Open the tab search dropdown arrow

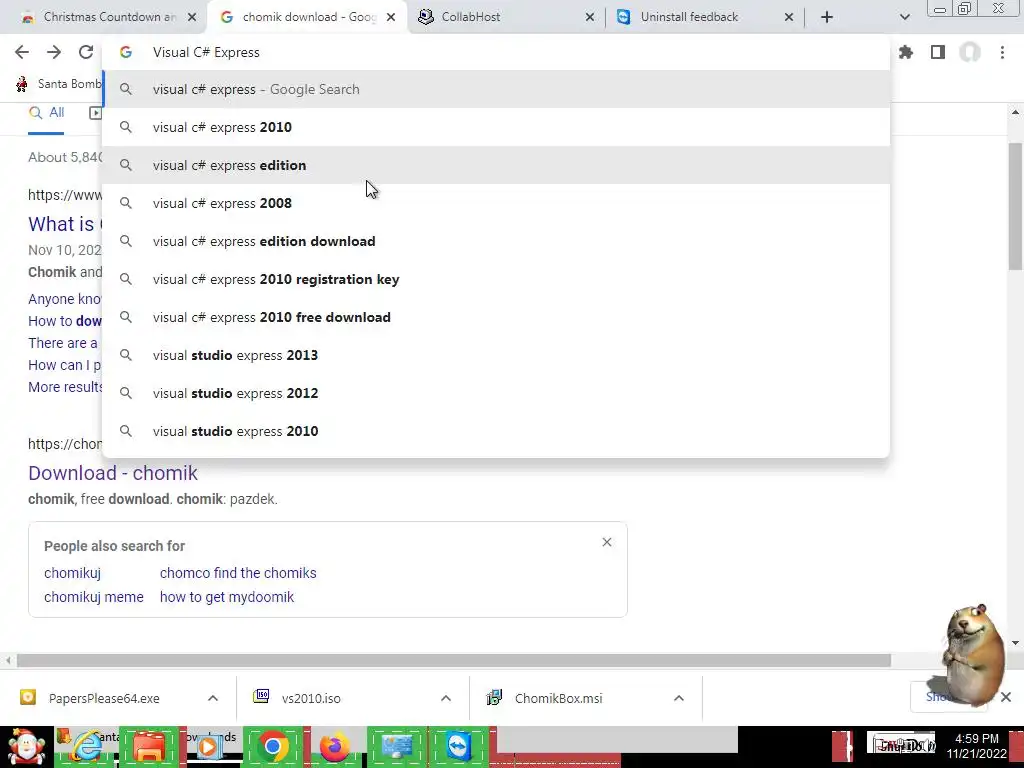click(x=904, y=17)
